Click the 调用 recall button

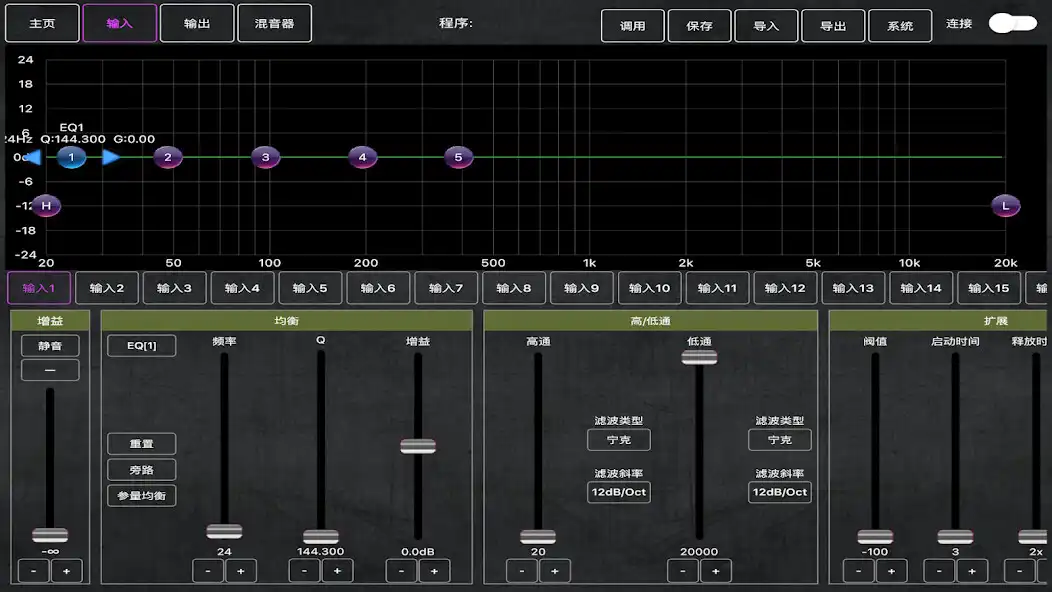[633, 26]
